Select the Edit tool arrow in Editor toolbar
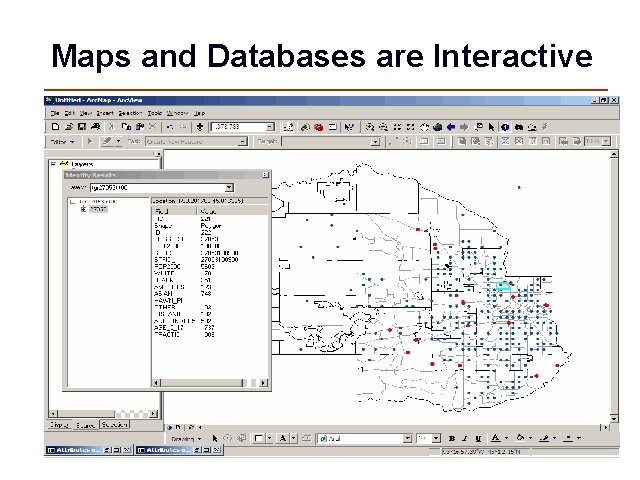This screenshot has width=640, height=480. [x=90, y=142]
